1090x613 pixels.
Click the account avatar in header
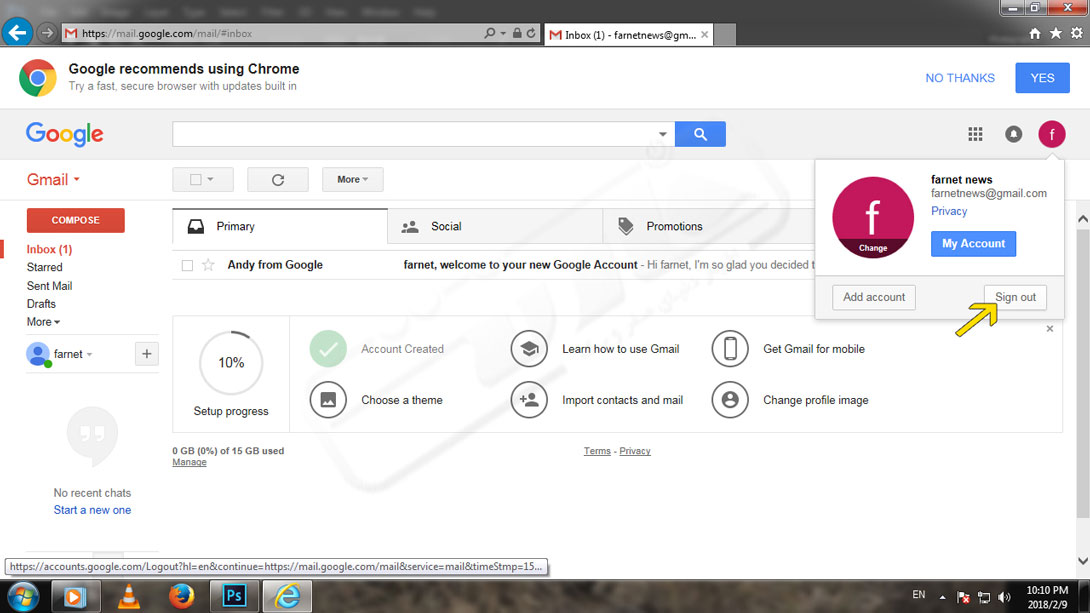1052,134
